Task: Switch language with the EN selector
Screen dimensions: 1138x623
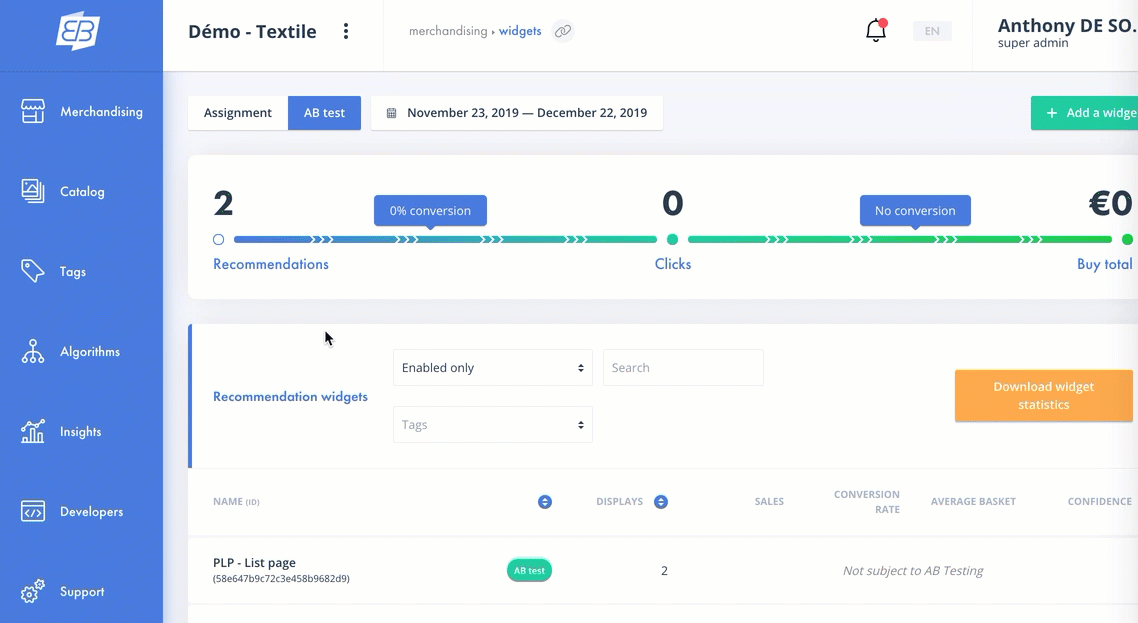Action: click(932, 31)
